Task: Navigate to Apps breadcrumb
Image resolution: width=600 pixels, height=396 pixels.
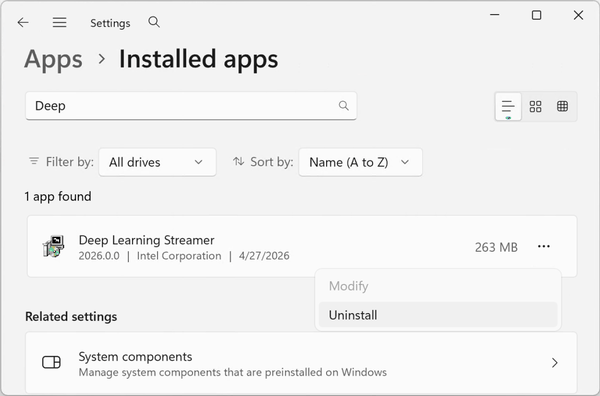Action: click(x=53, y=59)
